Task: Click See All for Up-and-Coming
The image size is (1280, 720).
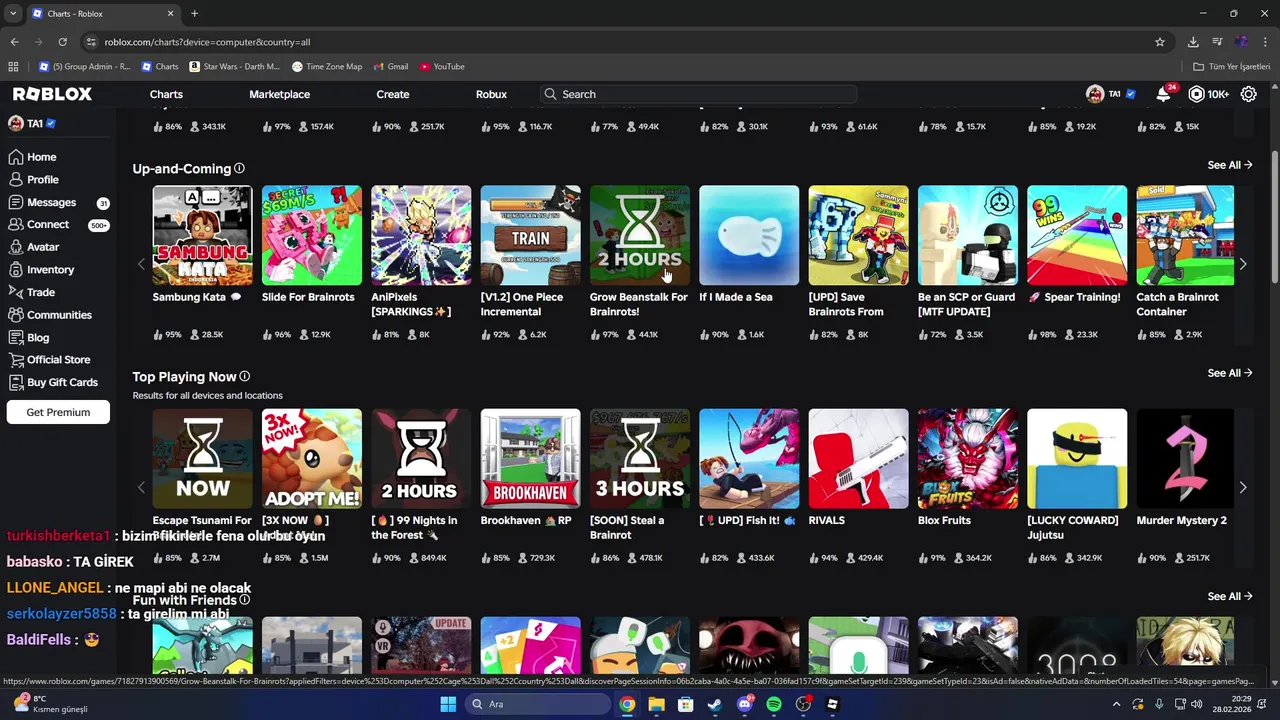Action: pos(1229,165)
